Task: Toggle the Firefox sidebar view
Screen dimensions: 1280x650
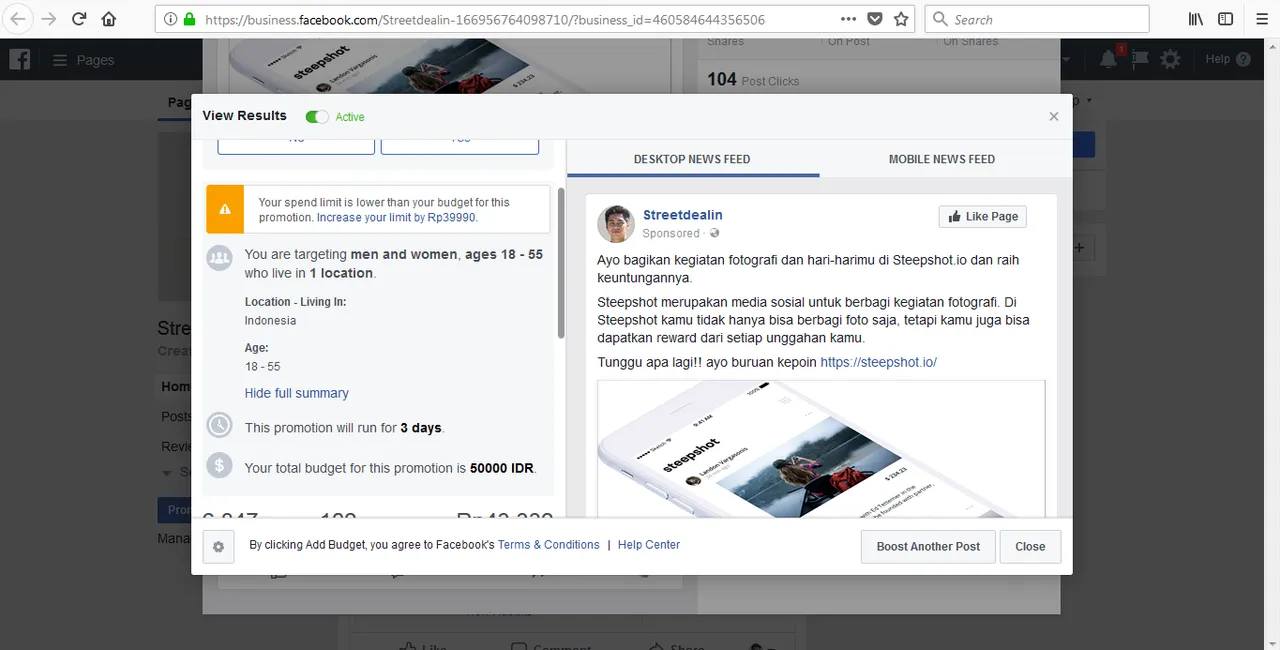Action: click(1225, 19)
